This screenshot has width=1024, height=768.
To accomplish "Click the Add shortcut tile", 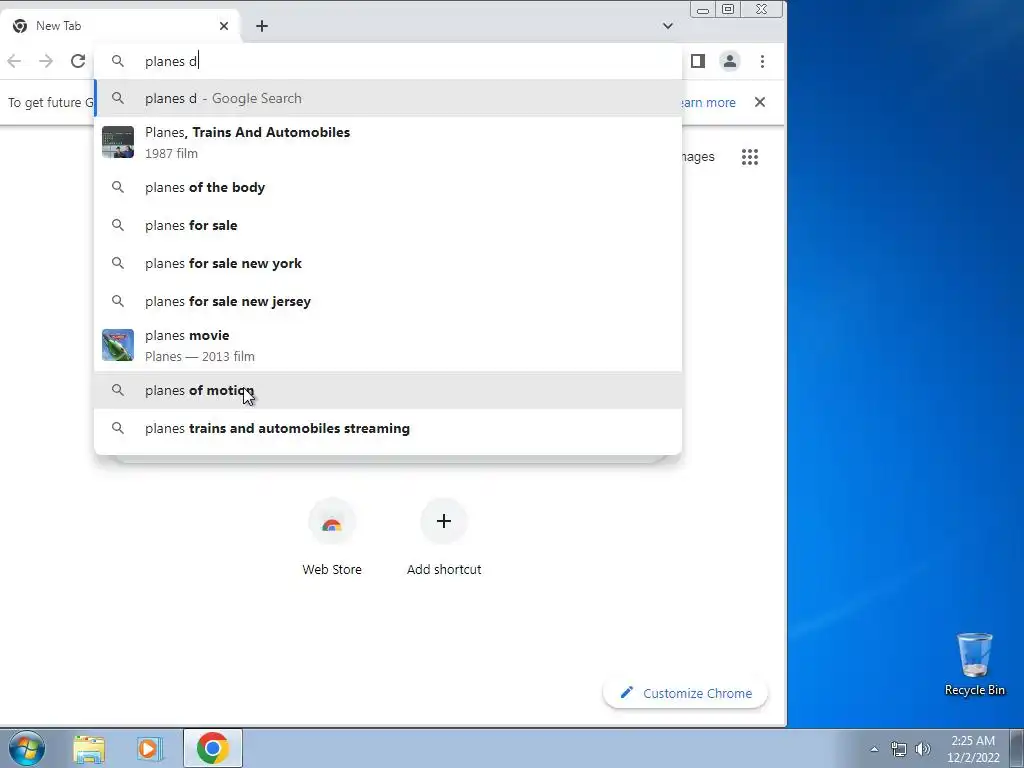I will [x=444, y=537].
